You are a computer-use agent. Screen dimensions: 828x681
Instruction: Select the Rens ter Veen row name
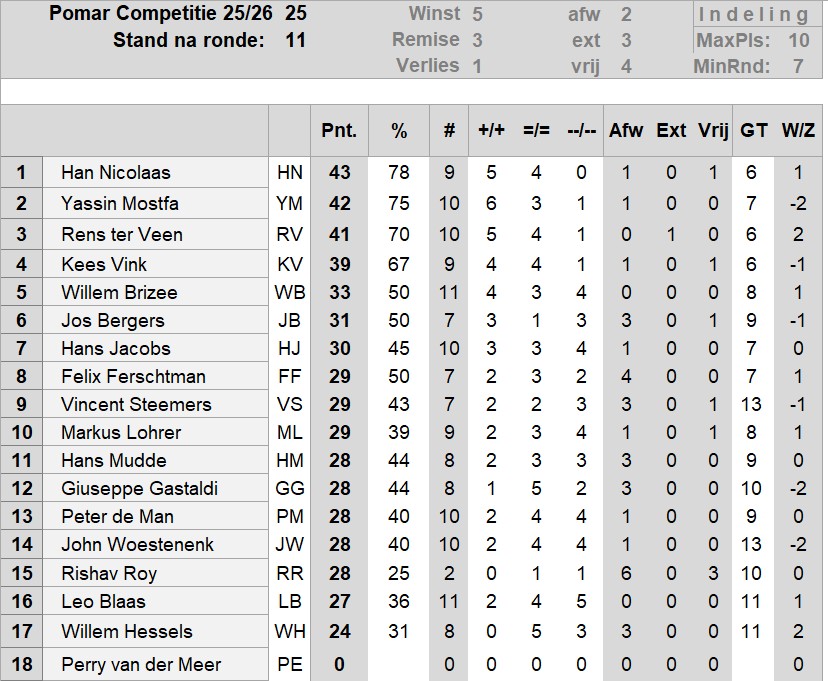pos(122,234)
